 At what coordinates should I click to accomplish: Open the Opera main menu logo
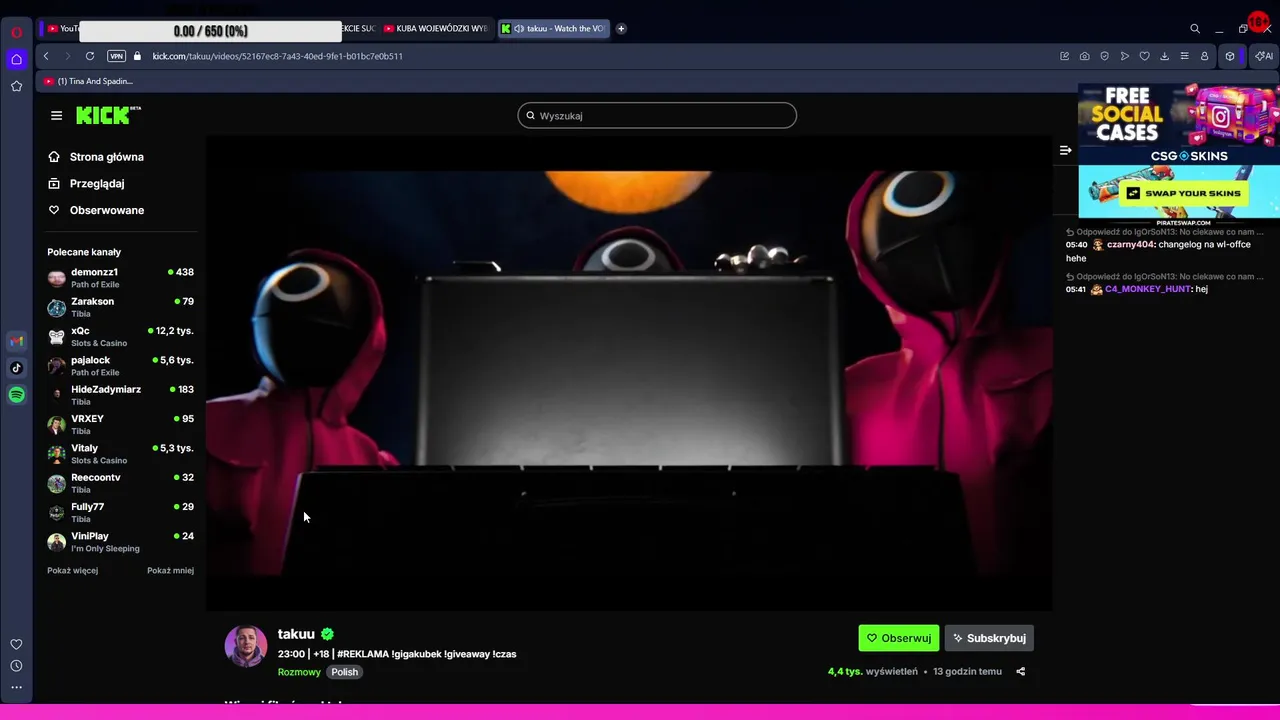point(16,32)
